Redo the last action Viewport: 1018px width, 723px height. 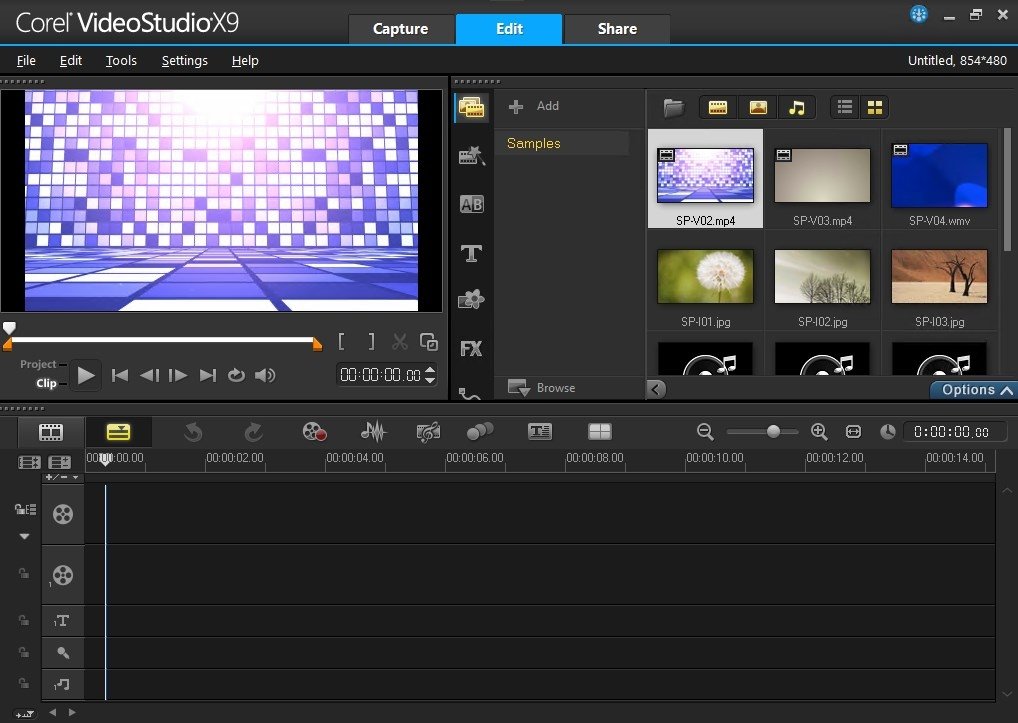pos(253,432)
